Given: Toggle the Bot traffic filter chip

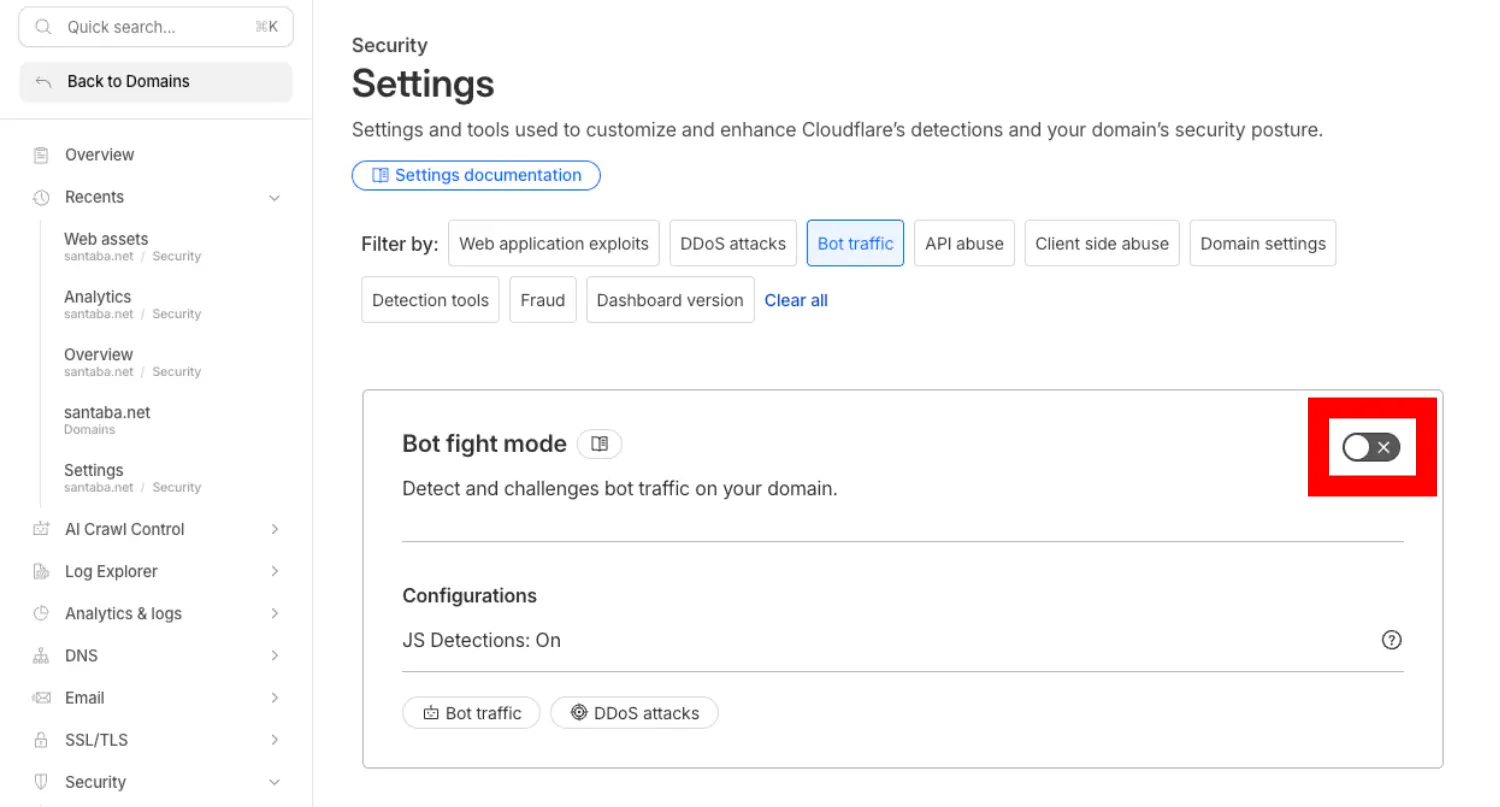Looking at the screenshot, I should pos(855,243).
